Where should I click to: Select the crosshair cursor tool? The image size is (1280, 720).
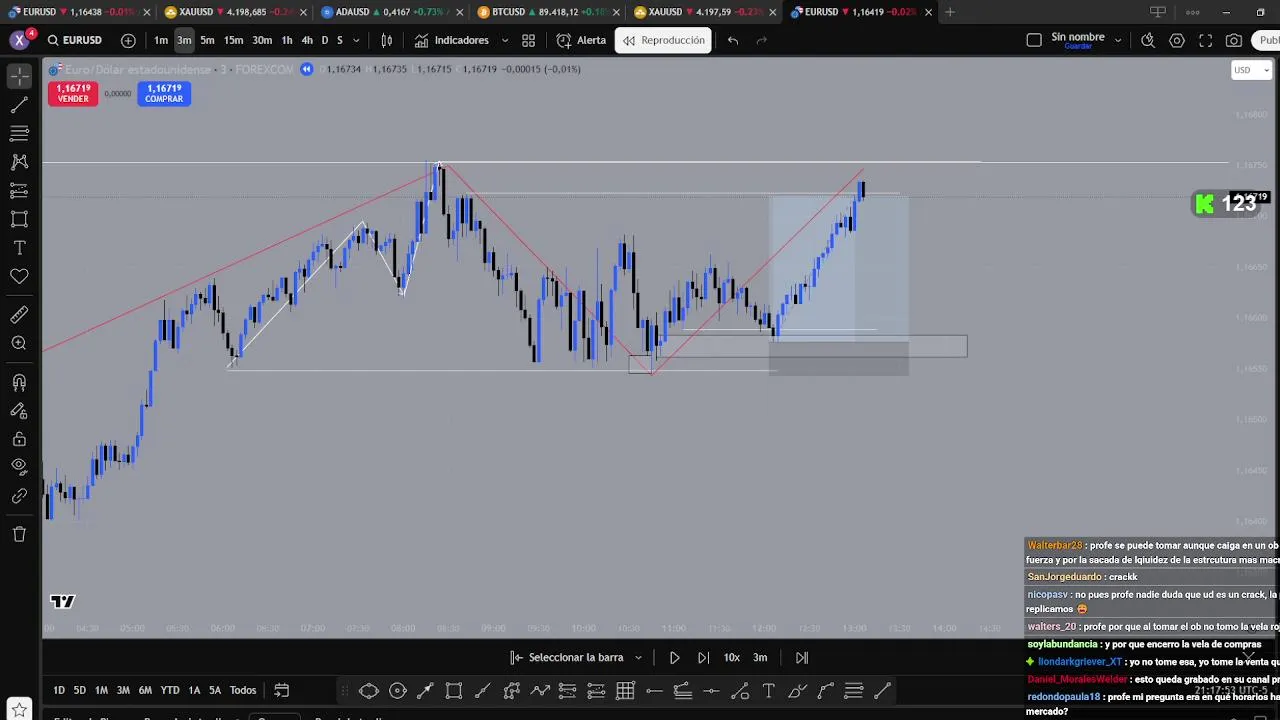coord(19,76)
